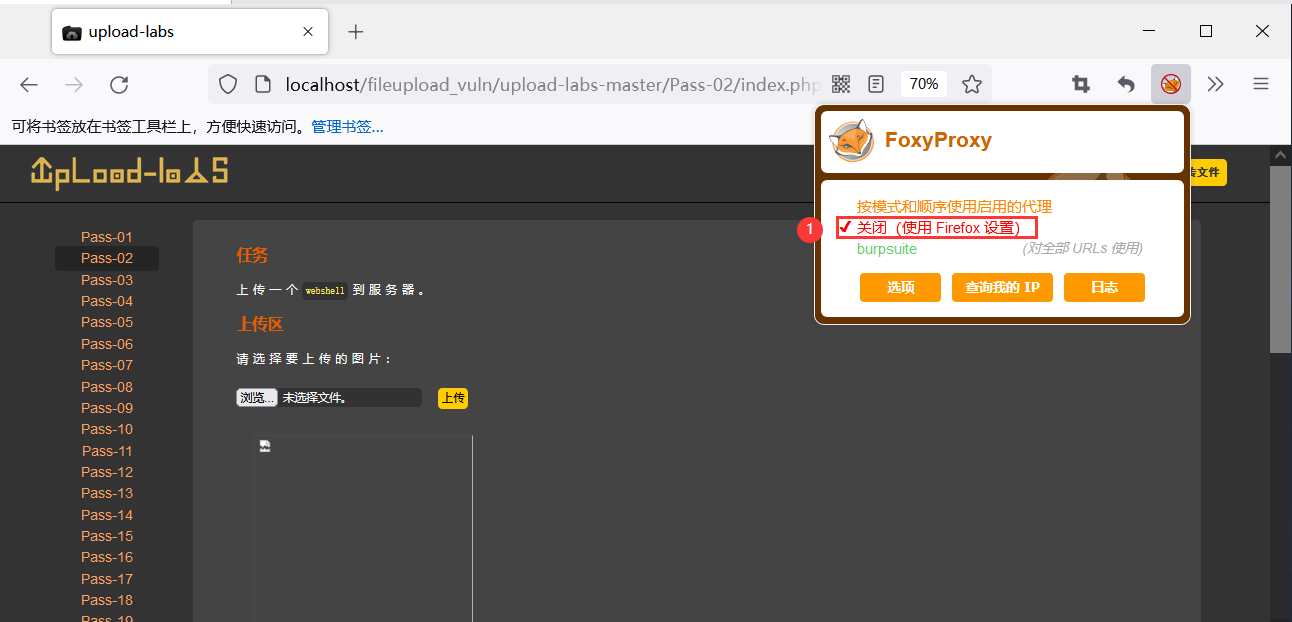Click the 上传区 heading
Screen dimensions: 1292x622
[x=260, y=324]
